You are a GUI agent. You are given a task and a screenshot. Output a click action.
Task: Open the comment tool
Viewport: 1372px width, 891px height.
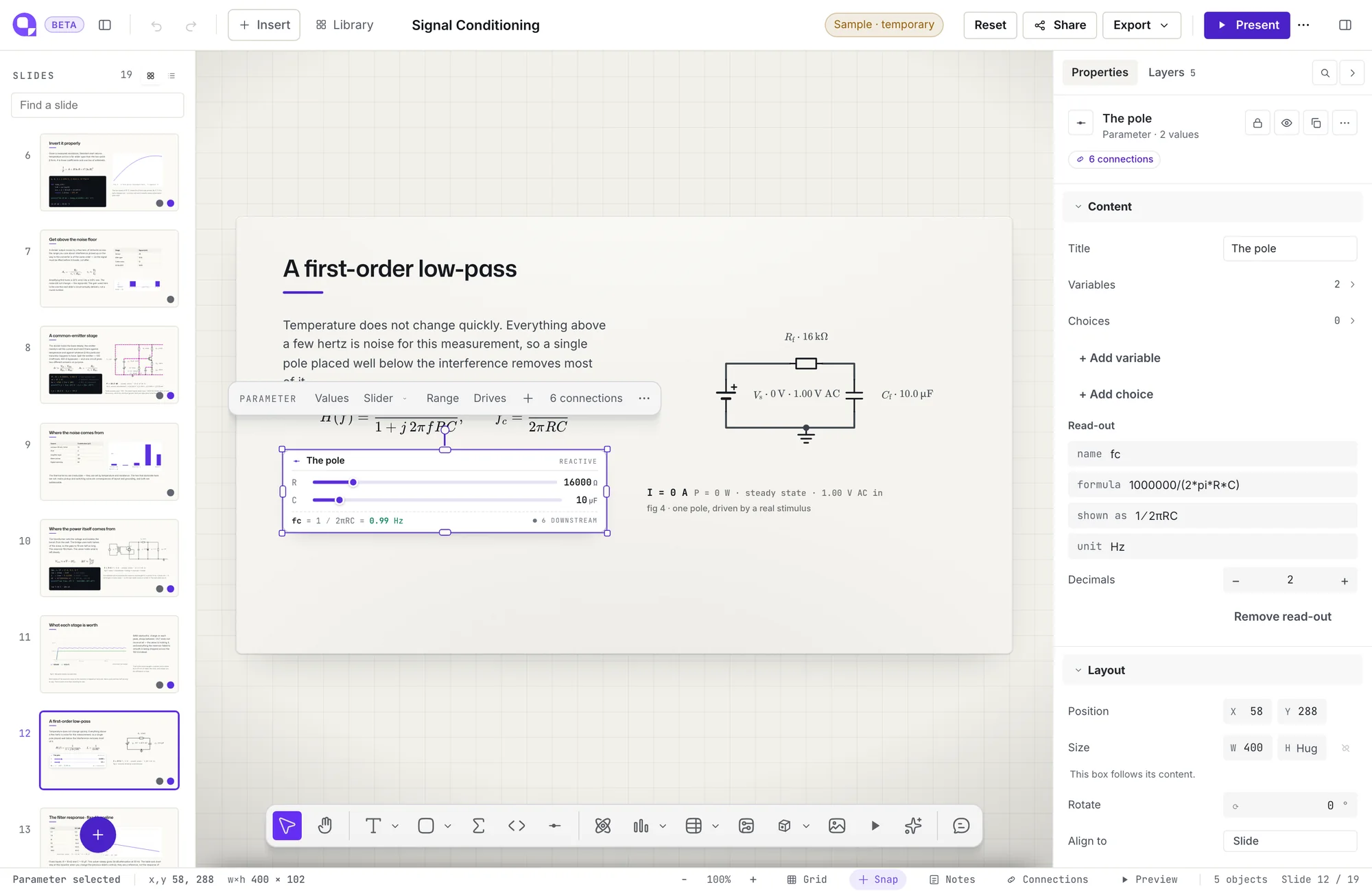tap(961, 826)
